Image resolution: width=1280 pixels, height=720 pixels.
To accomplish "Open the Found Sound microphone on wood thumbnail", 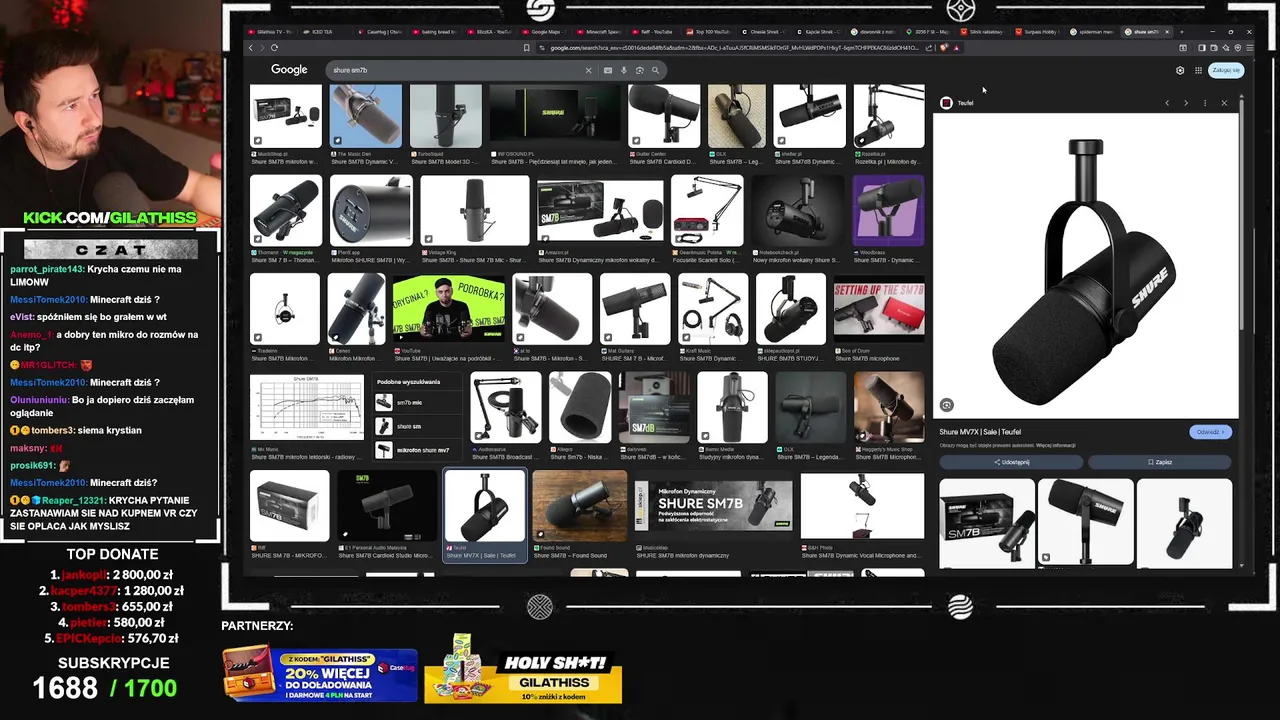I will (x=579, y=507).
